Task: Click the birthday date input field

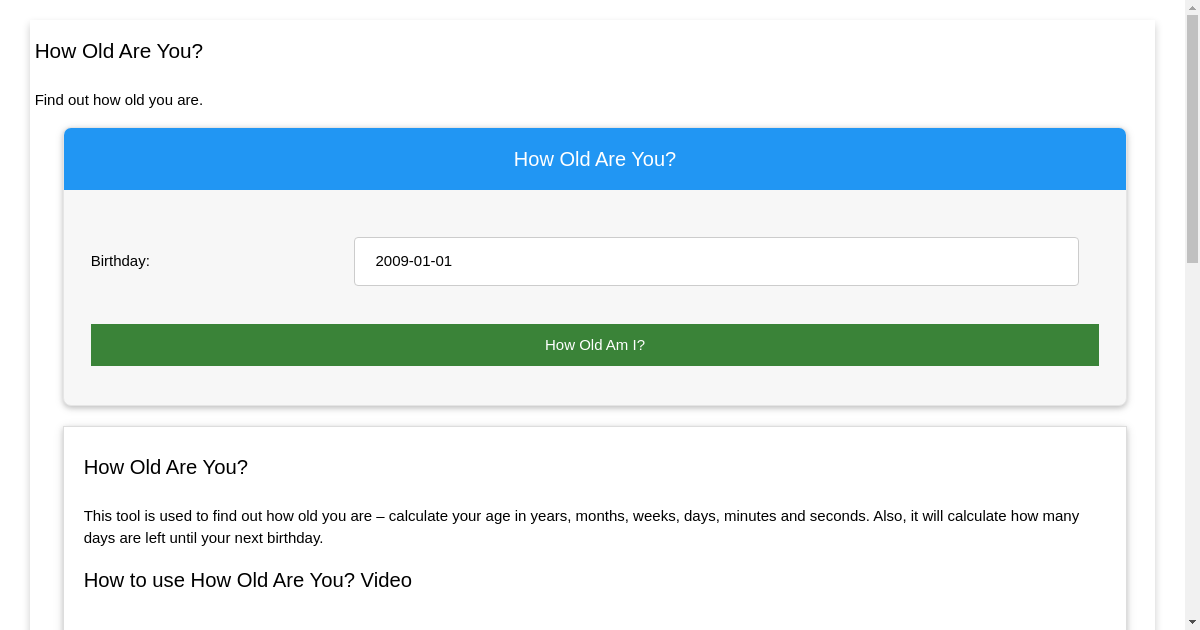Action: click(x=716, y=261)
